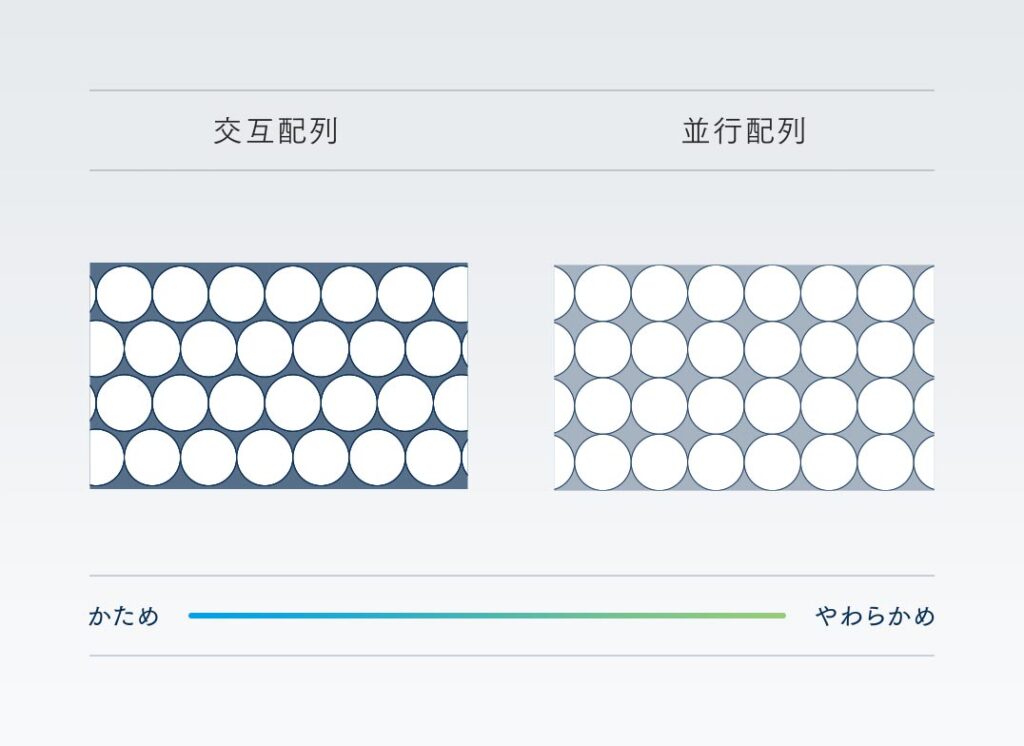Select the dark blue alternating coil diagram
The width and height of the screenshot is (1024, 746).
click(x=279, y=376)
